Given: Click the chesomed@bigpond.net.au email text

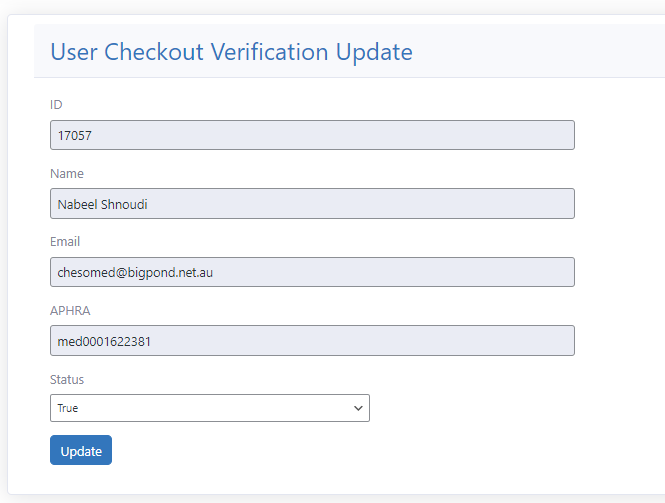Looking at the screenshot, I should 134,272.
